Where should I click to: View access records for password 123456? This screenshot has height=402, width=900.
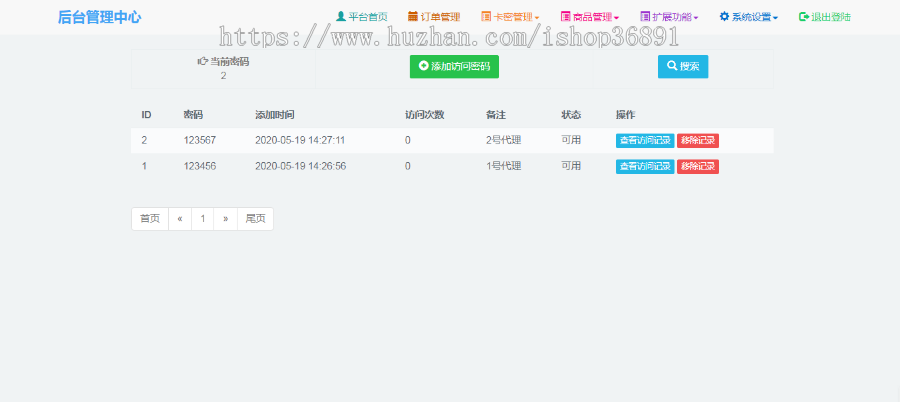point(645,167)
